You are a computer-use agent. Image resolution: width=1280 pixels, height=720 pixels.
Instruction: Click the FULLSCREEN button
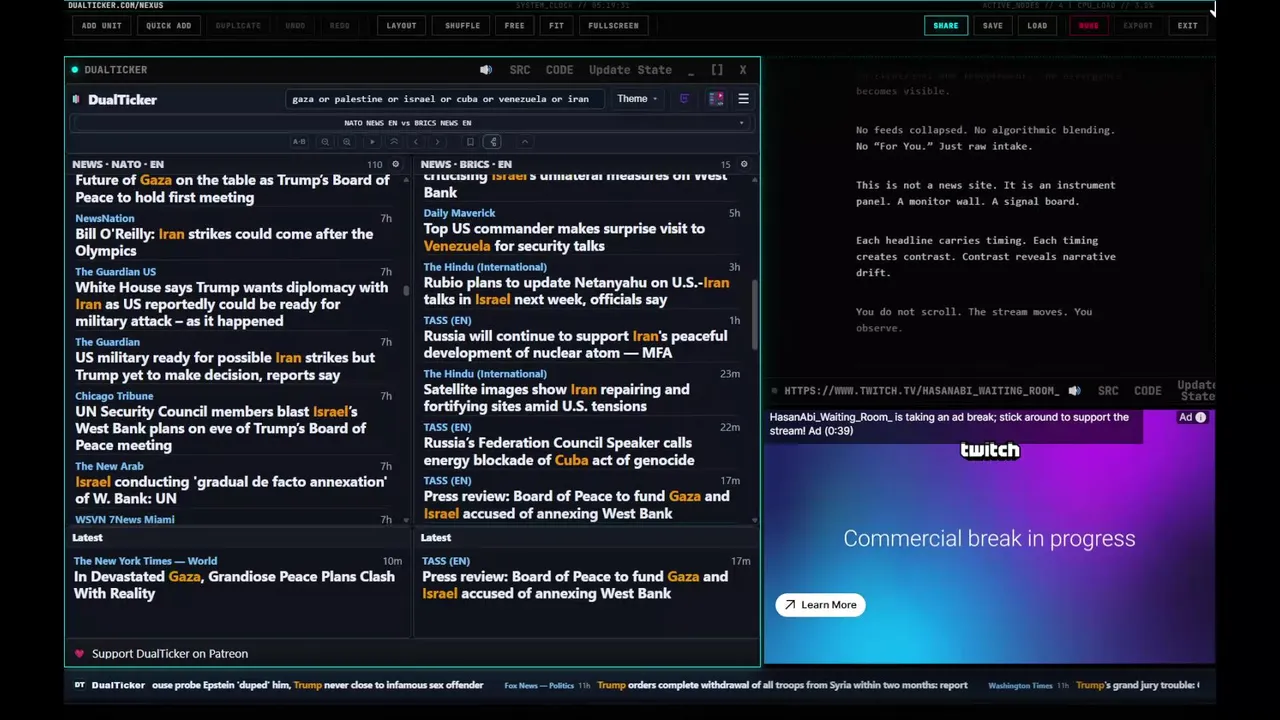point(613,25)
